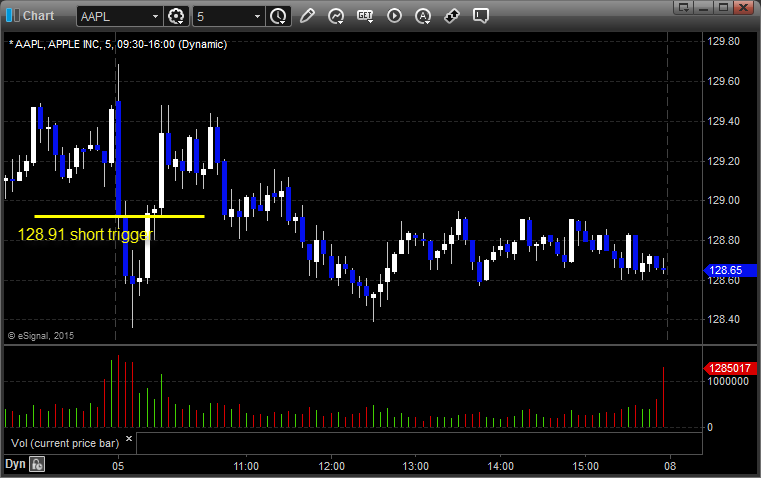
Task: Click the blue Chart window icon
Action: 13,16
